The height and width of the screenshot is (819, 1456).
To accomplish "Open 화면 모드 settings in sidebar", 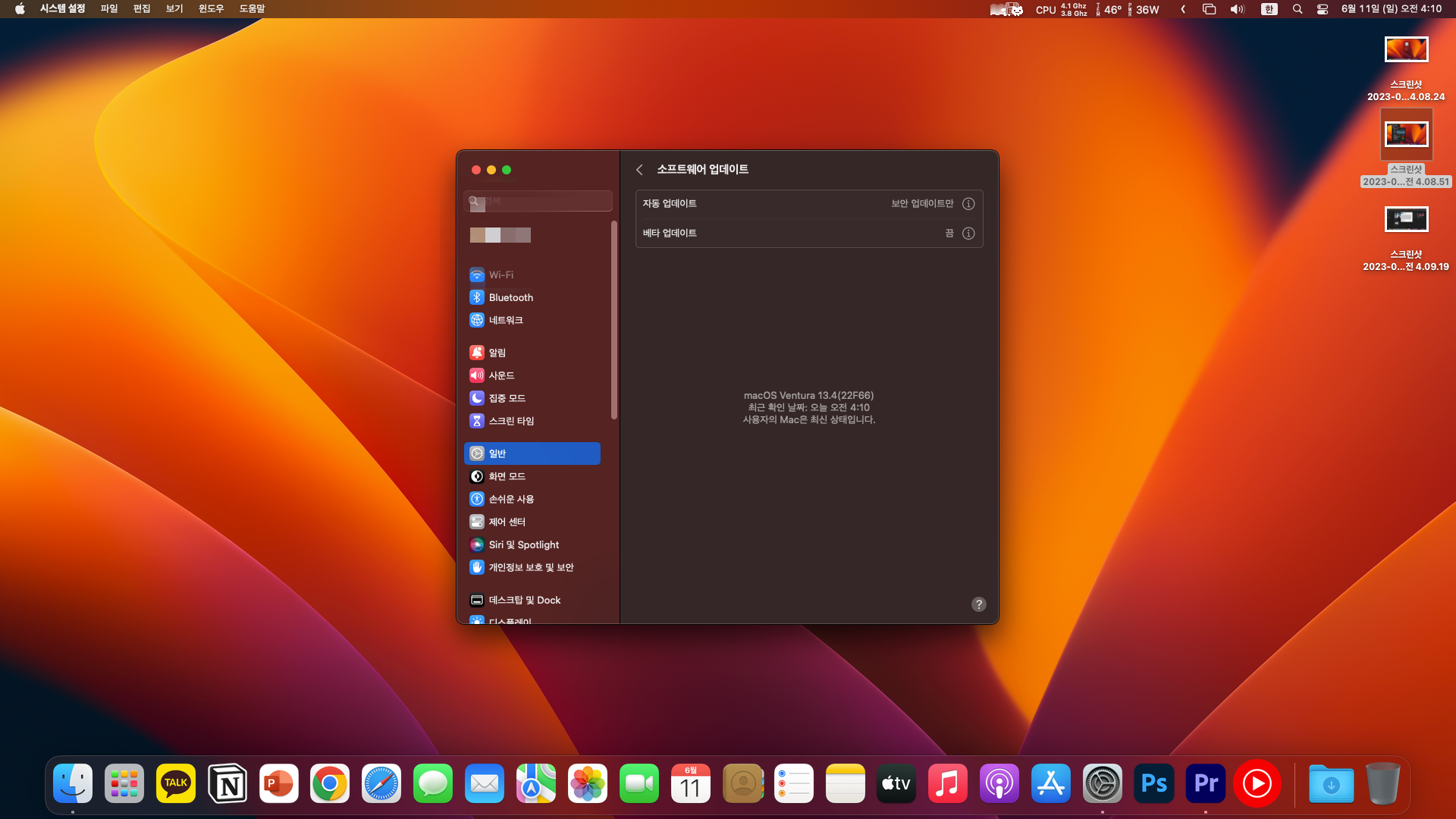I will pyautogui.click(x=532, y=476).
